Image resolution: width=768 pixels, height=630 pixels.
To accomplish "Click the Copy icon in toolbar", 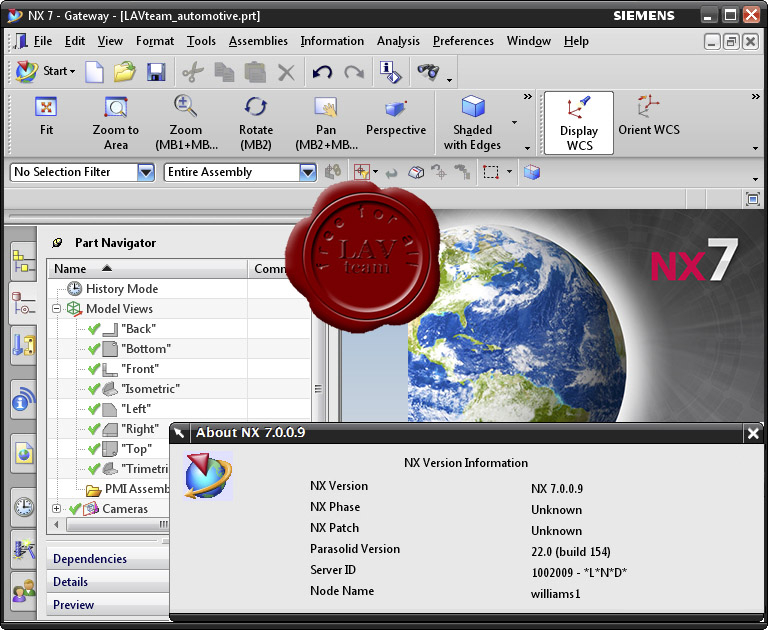I will point(224,73).
